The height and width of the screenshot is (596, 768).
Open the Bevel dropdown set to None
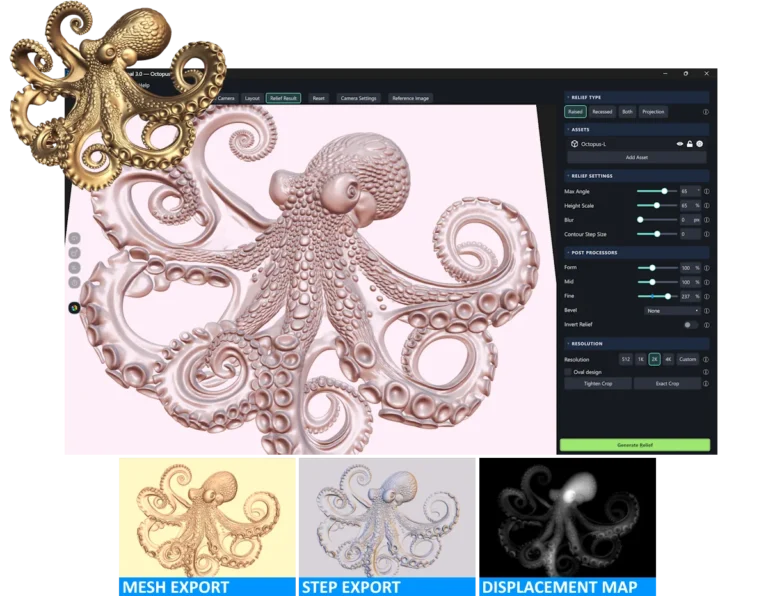672,310
